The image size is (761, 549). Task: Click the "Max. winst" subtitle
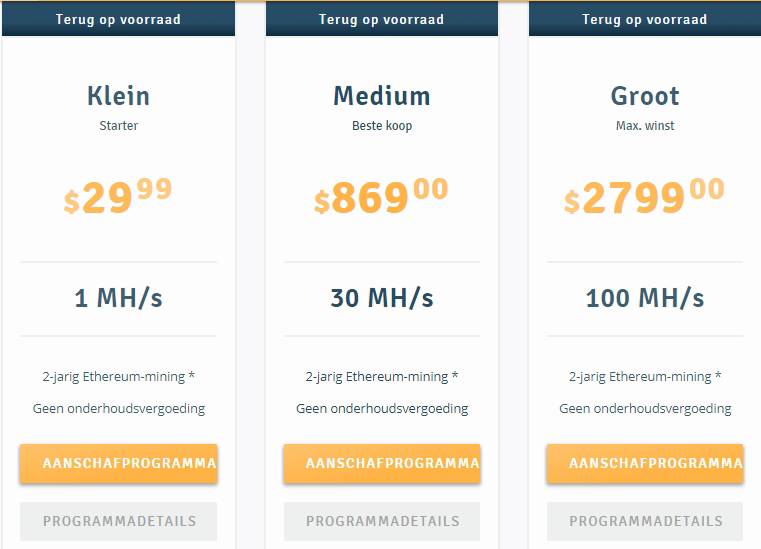point(645,126)
